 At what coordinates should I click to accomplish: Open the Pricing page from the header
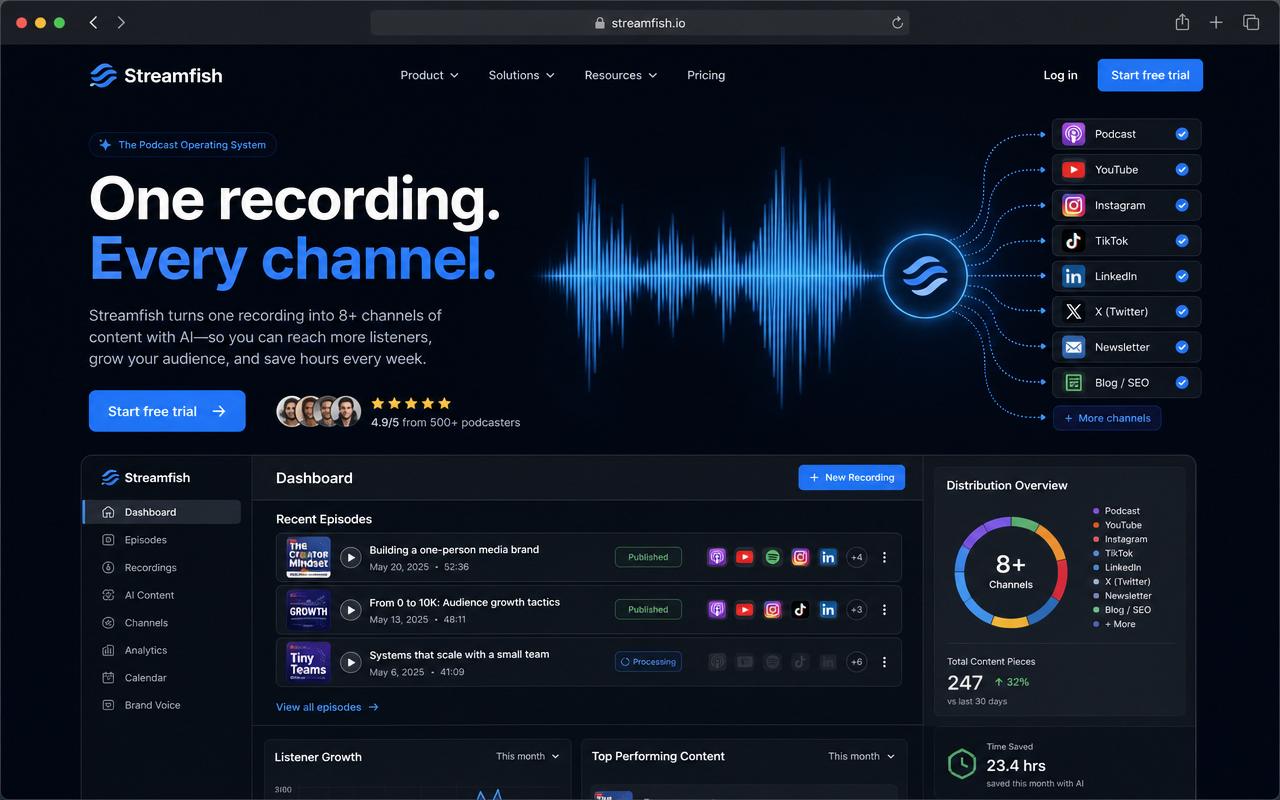706,75
